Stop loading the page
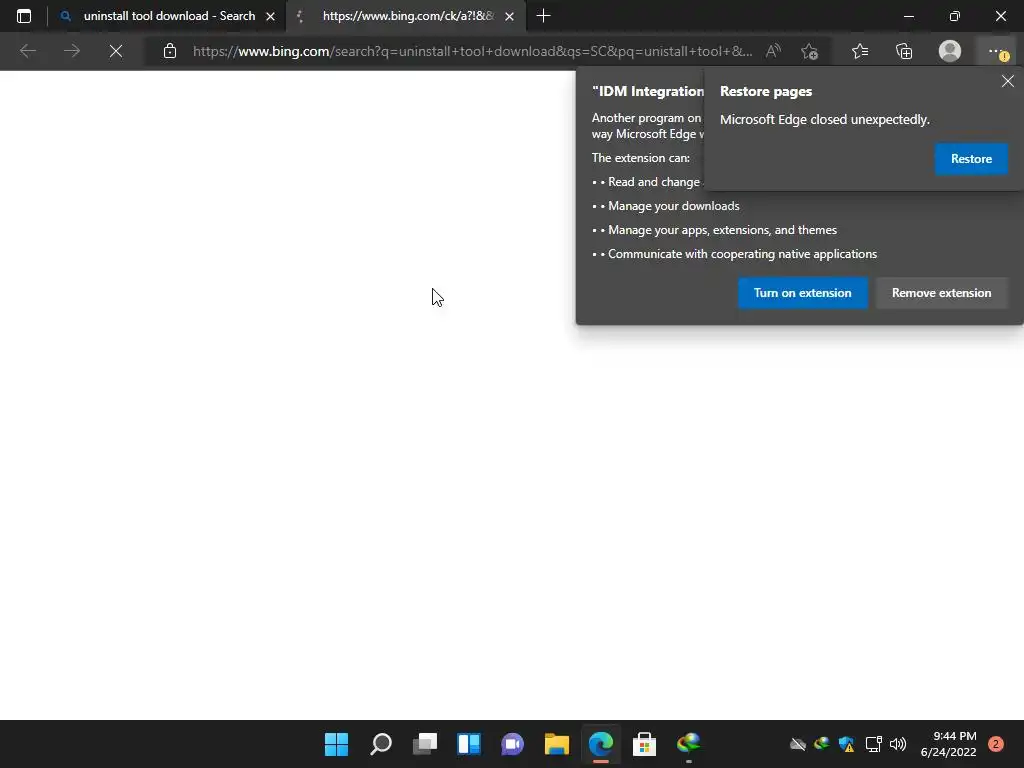Screen dimensions: 1024x768 click(116, 51)
